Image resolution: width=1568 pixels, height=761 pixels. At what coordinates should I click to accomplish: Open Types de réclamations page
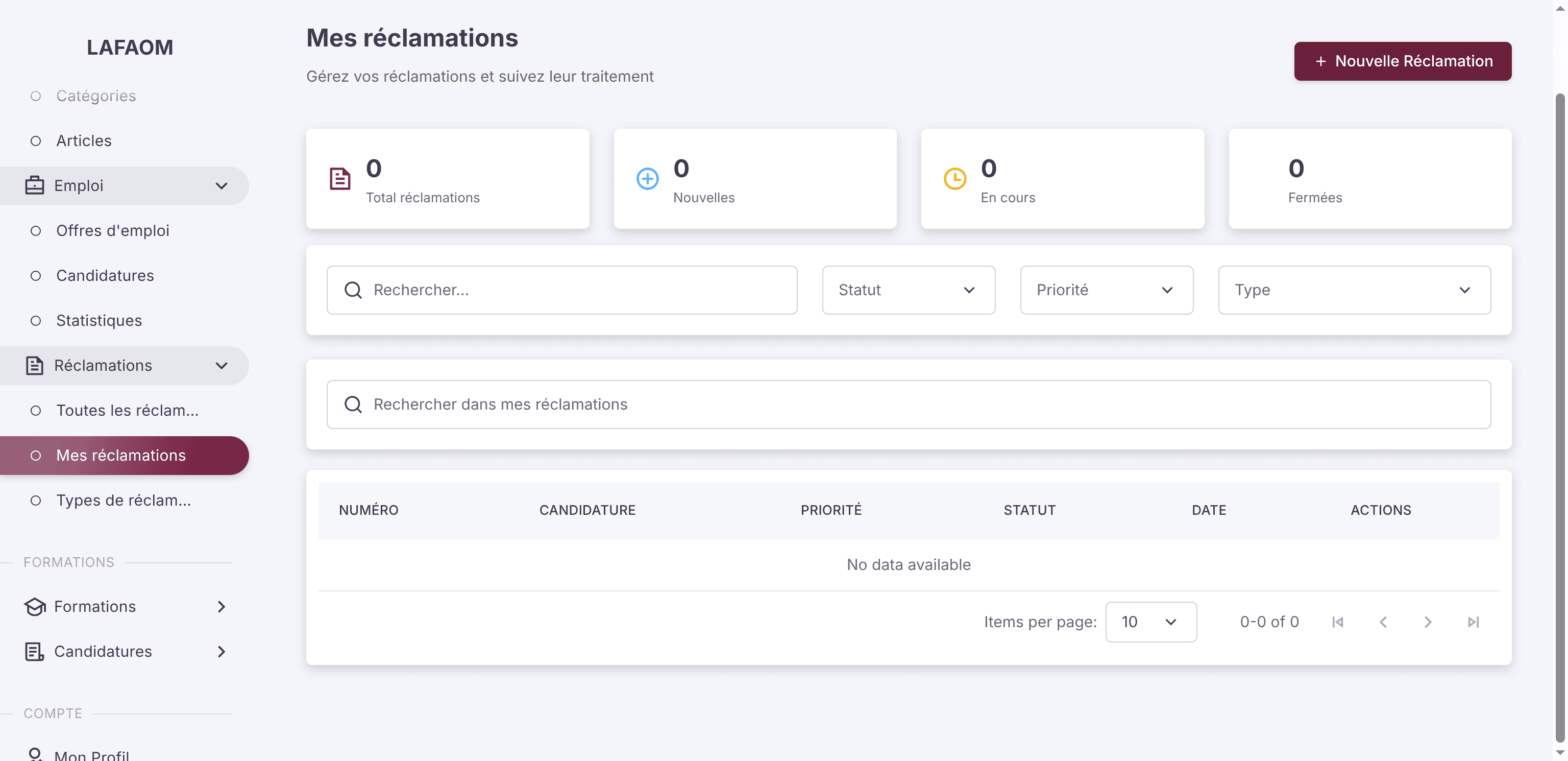pyautogui.click(x=124, y=500)
